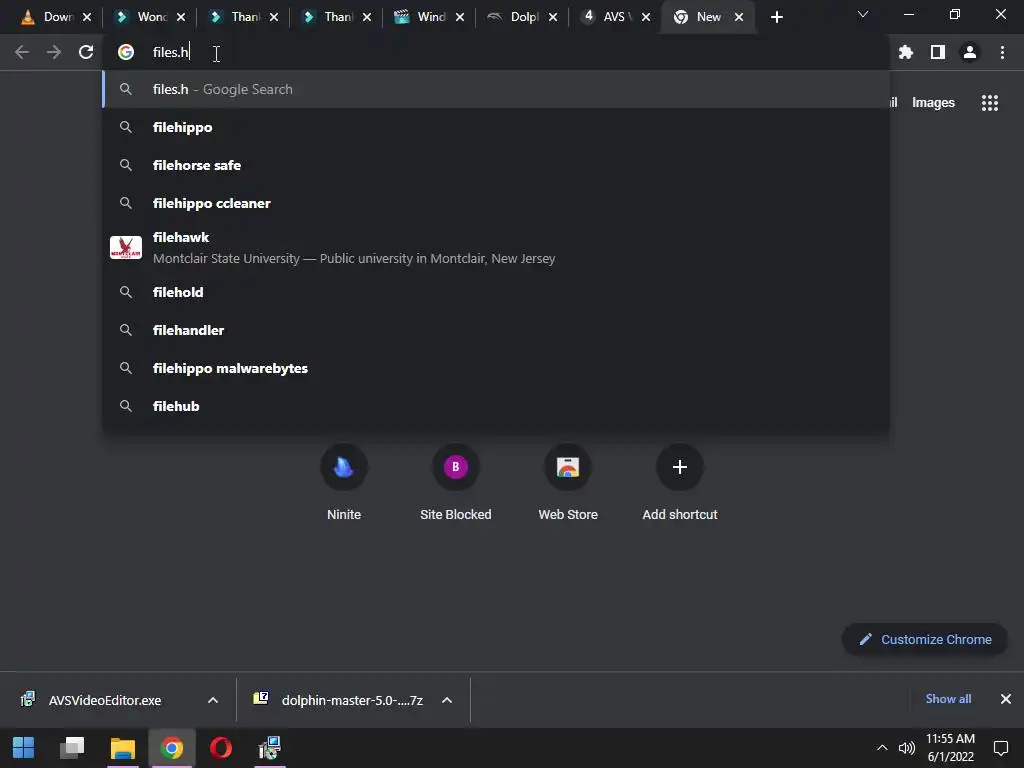The height and width of the screenshot is (768, 1024).
Task: Show hidden system tray icons
Action: (x=882, y=748)
